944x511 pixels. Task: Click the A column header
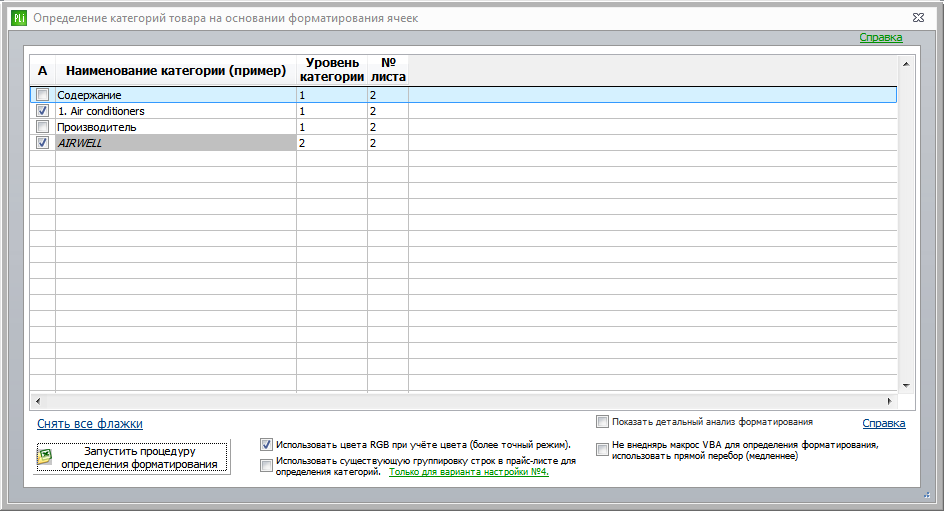click(43, 70)
